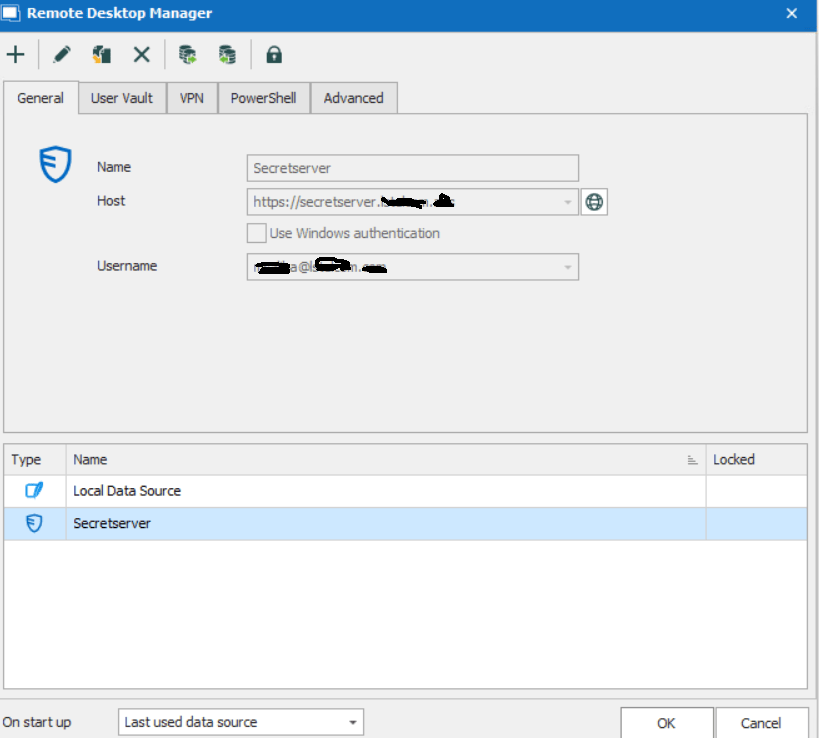819x738 pixels.
Task: Dismiss the dialog with Cancel
Action: [761, 723]
